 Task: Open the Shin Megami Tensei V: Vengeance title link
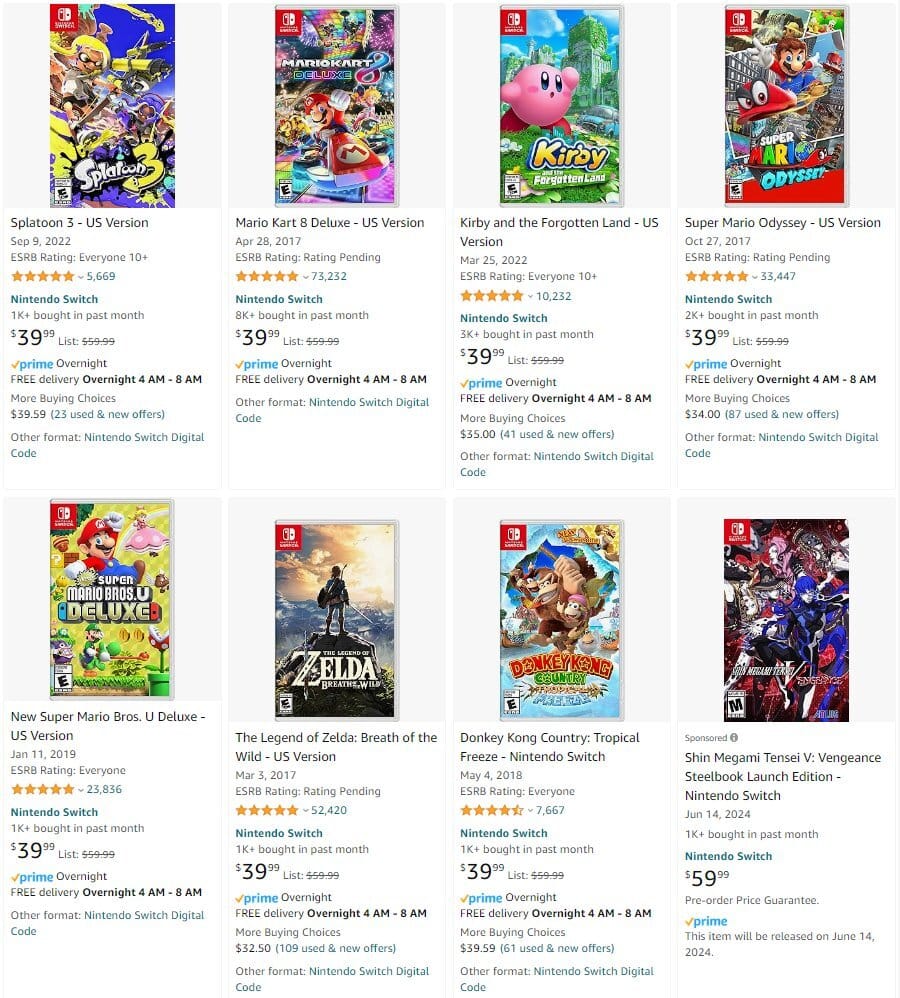783,777
